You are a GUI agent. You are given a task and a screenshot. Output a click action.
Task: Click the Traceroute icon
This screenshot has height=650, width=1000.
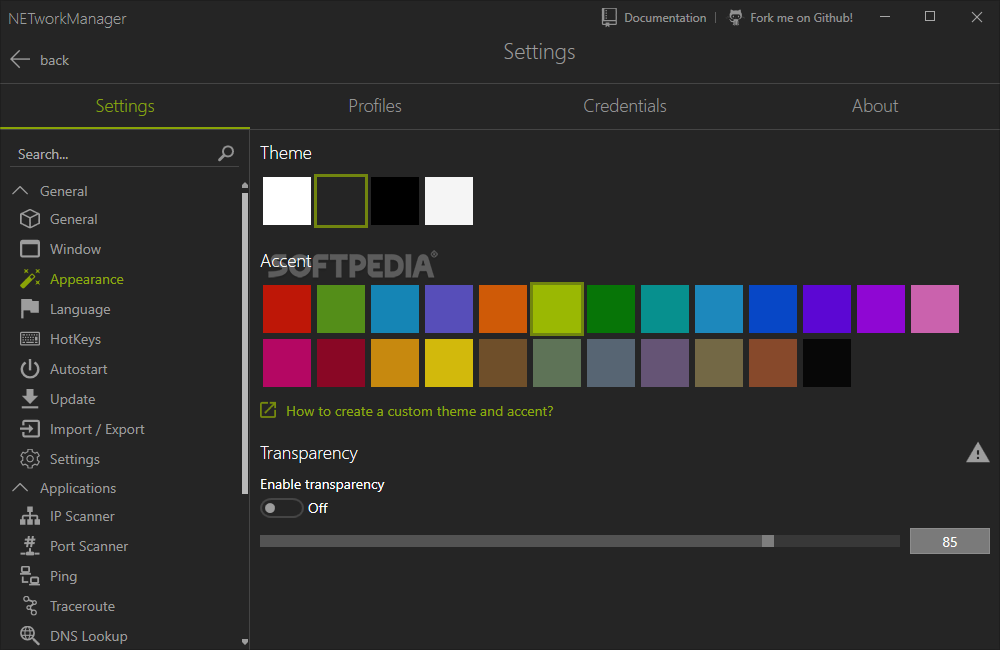(x=30, y=606)
